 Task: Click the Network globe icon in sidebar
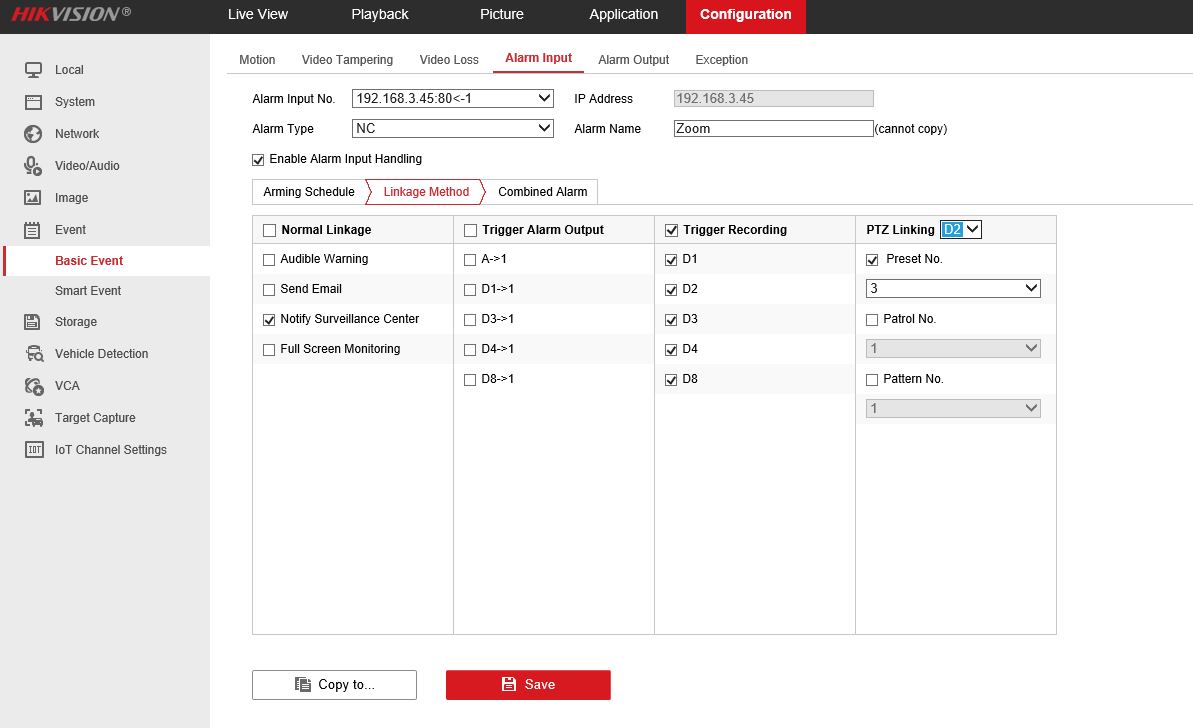pyautogui.click(x=33, y=134)
